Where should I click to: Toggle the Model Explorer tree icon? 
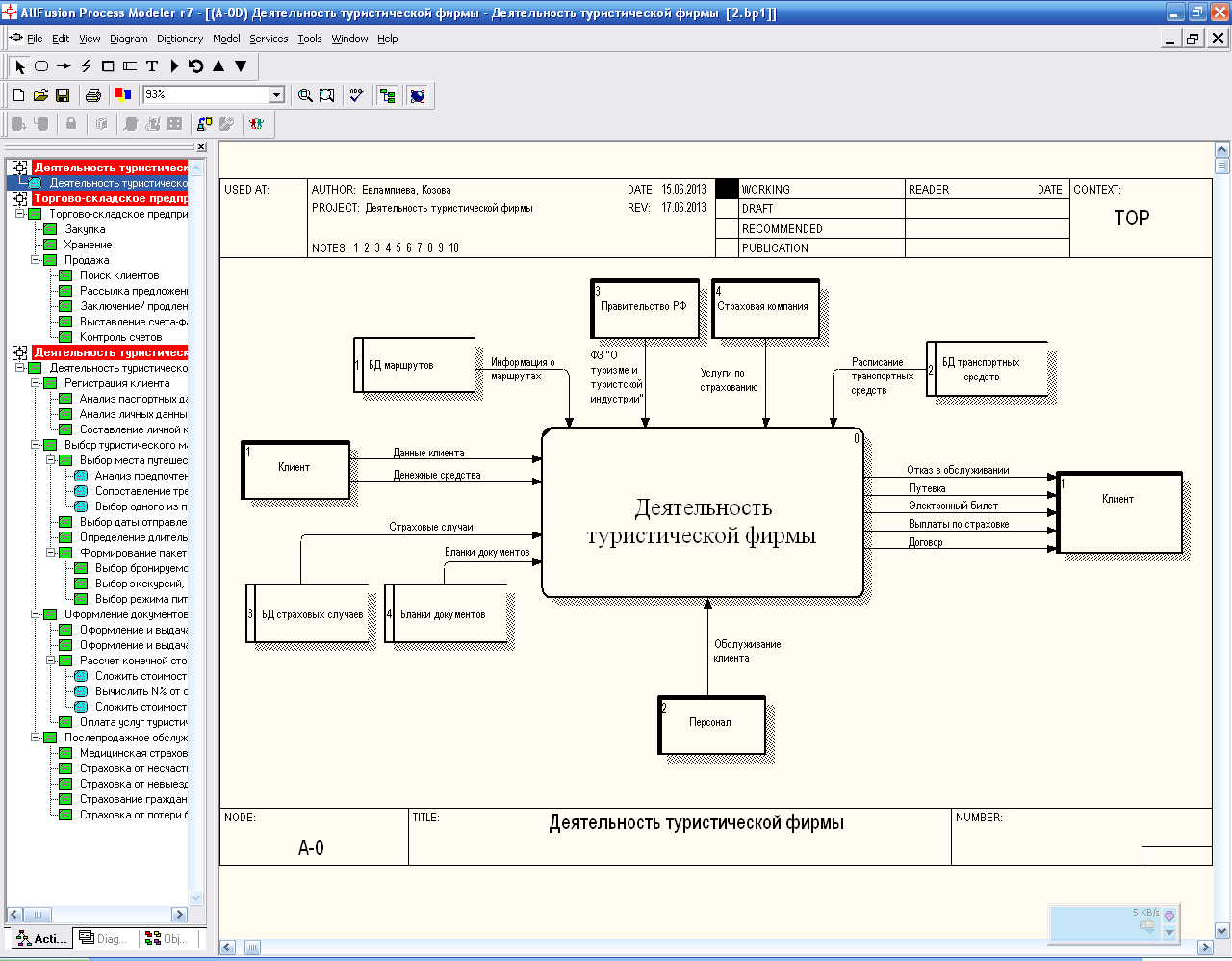(388, 95)
